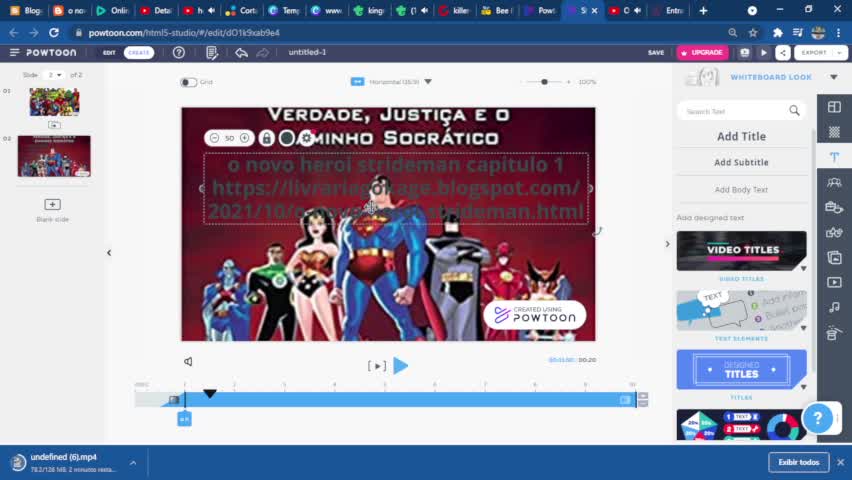Open the Powtoon hamburger menu
This screenshot has width=852, height=480.
15,53
